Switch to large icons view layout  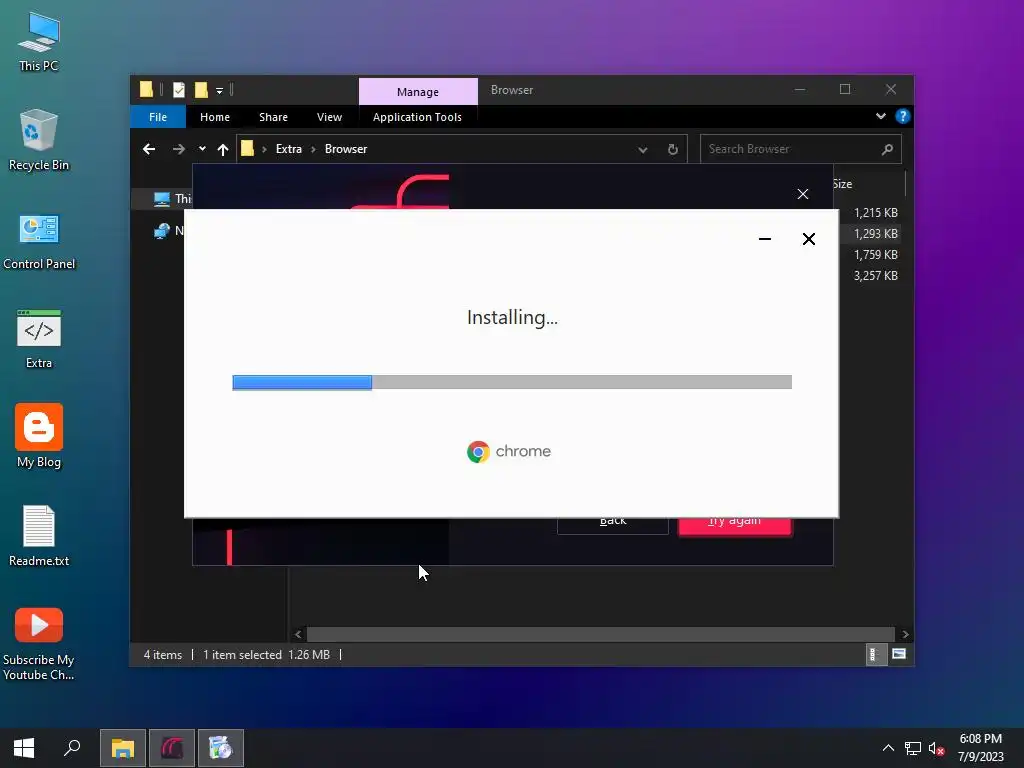(x=899, y=654)
